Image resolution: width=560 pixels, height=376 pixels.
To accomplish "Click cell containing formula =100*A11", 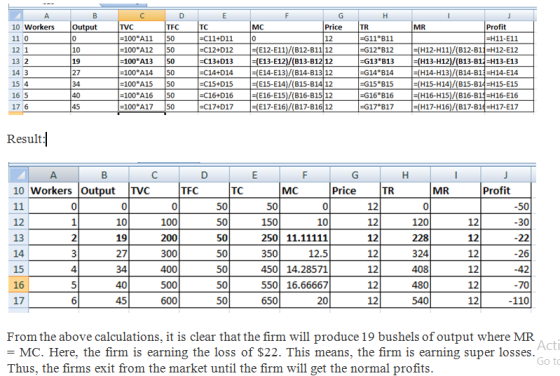I will 142,38.
